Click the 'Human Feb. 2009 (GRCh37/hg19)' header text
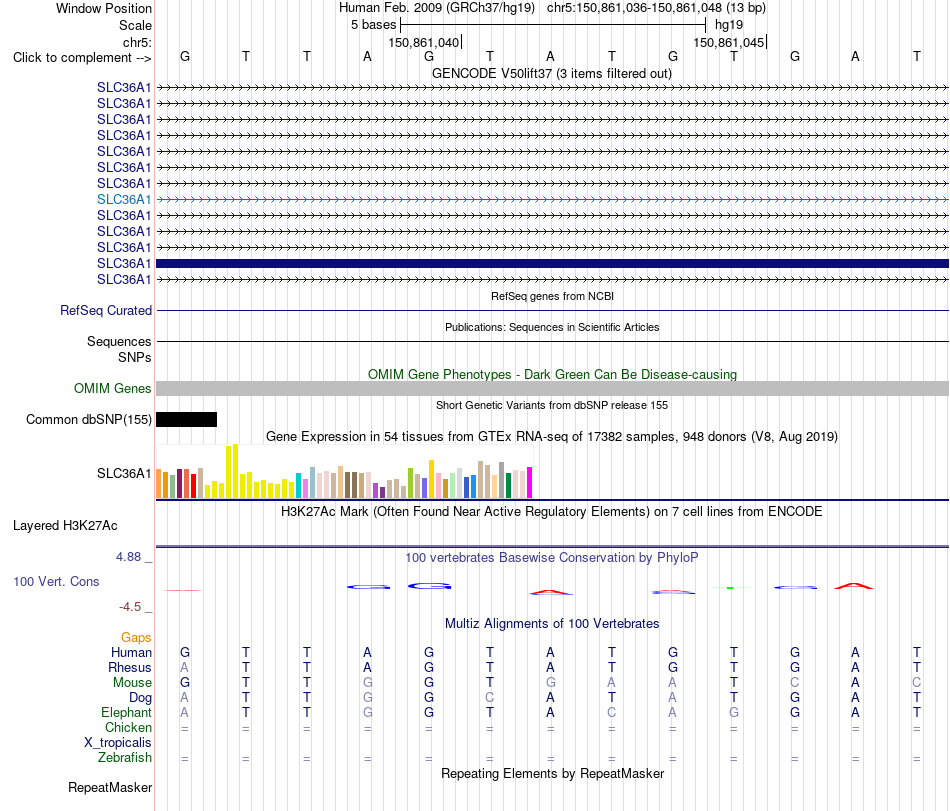The width and height of the screenshot is (950, 811). [x=437, y=8]
